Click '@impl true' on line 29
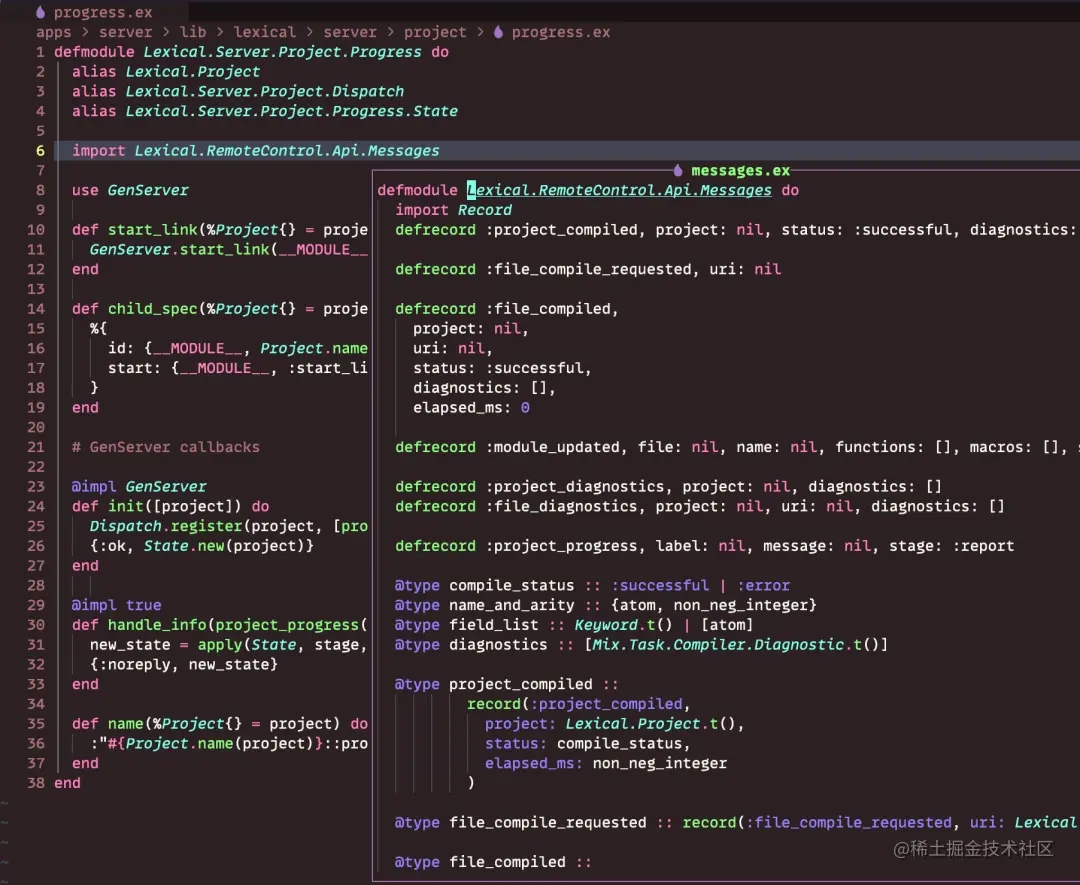This screenshot has width=1080, height=885. point(116,605)
